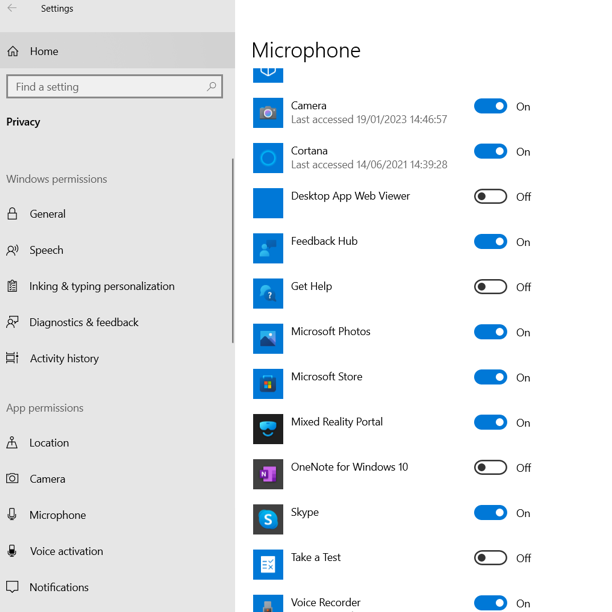
Task: Toggle off Microsoft Store microphone access
Action: [x=491, y=377]
